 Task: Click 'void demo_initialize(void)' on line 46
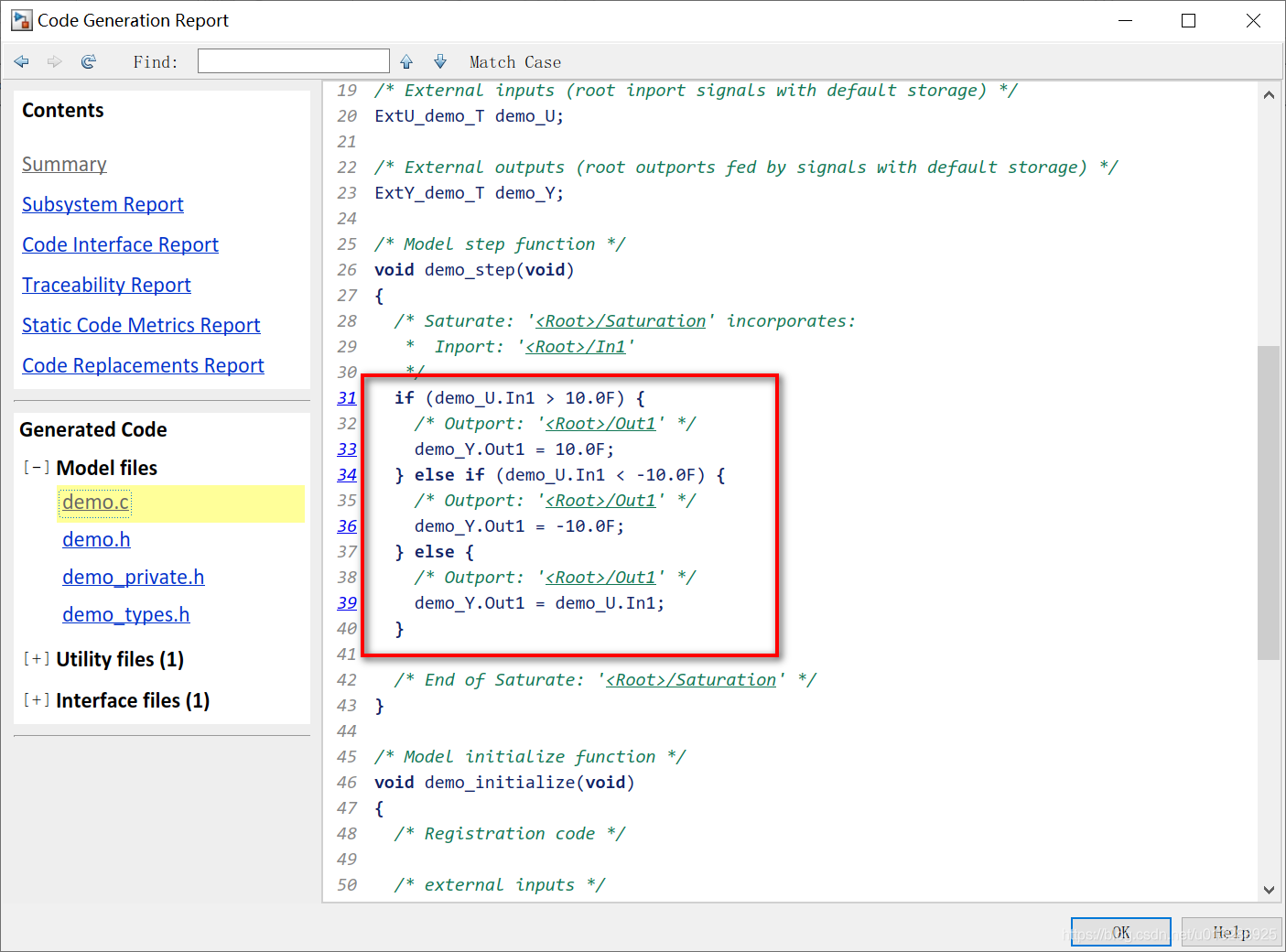[504, 782]
